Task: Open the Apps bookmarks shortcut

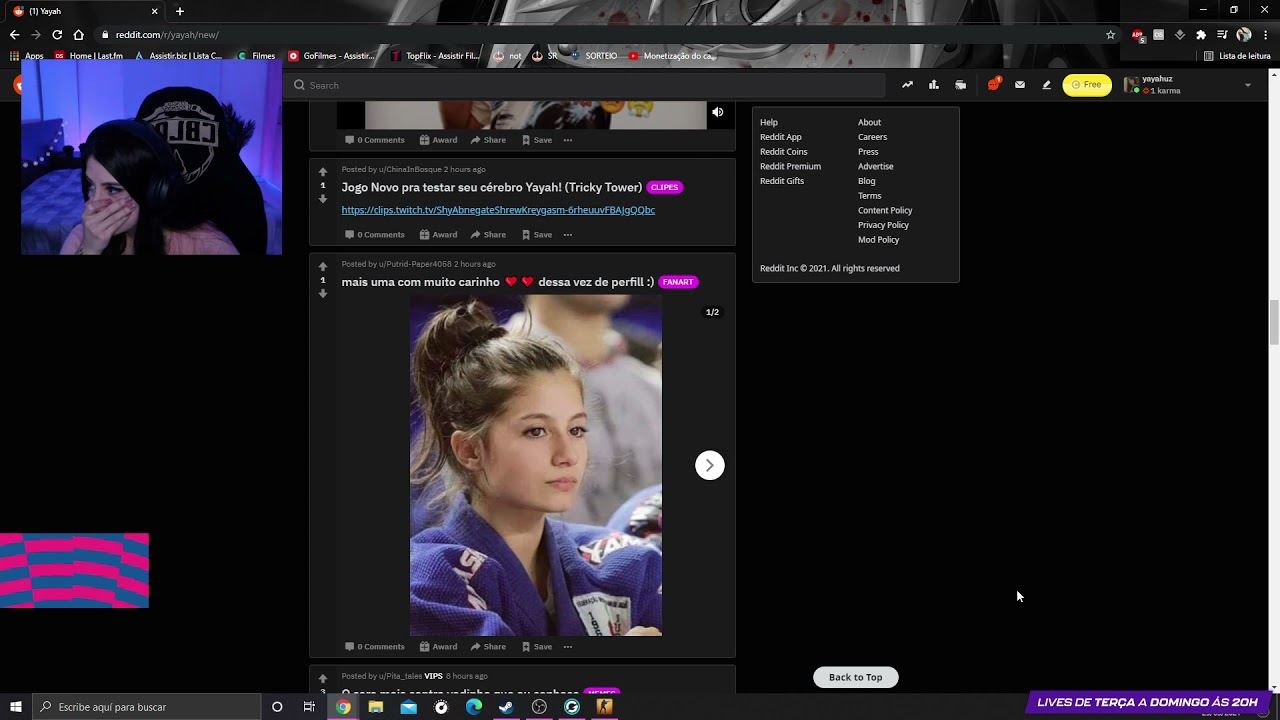Action: (x=27, y=56)
